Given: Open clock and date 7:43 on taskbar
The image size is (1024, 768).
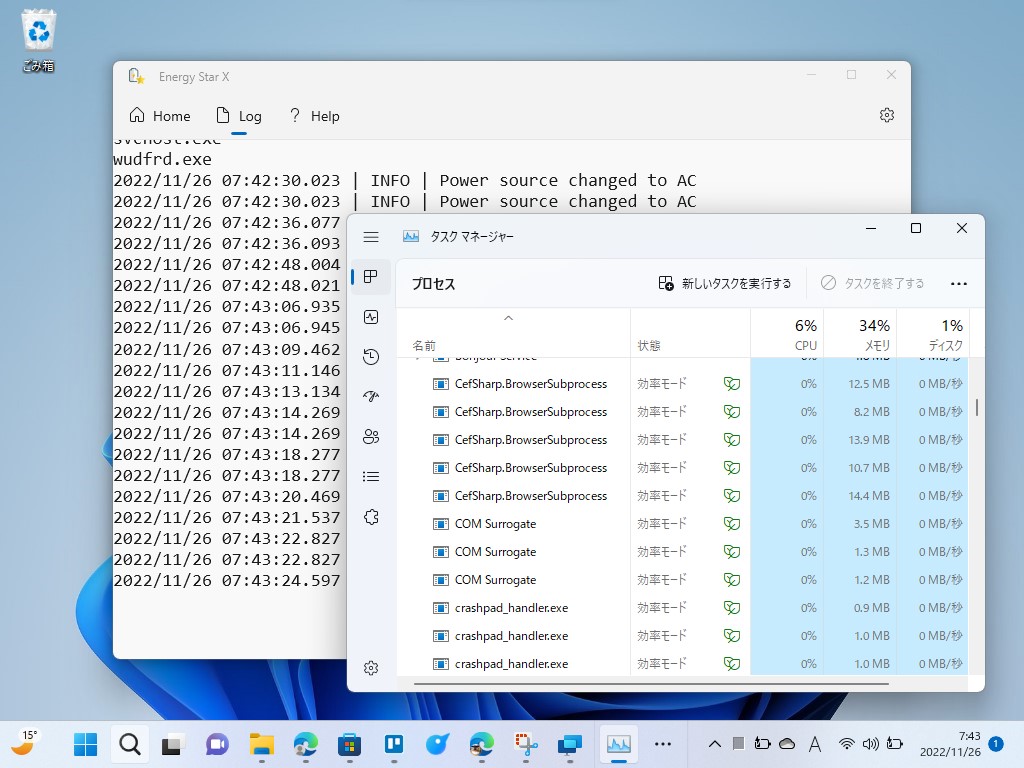Looking at the screenshot, I should 950,744.
